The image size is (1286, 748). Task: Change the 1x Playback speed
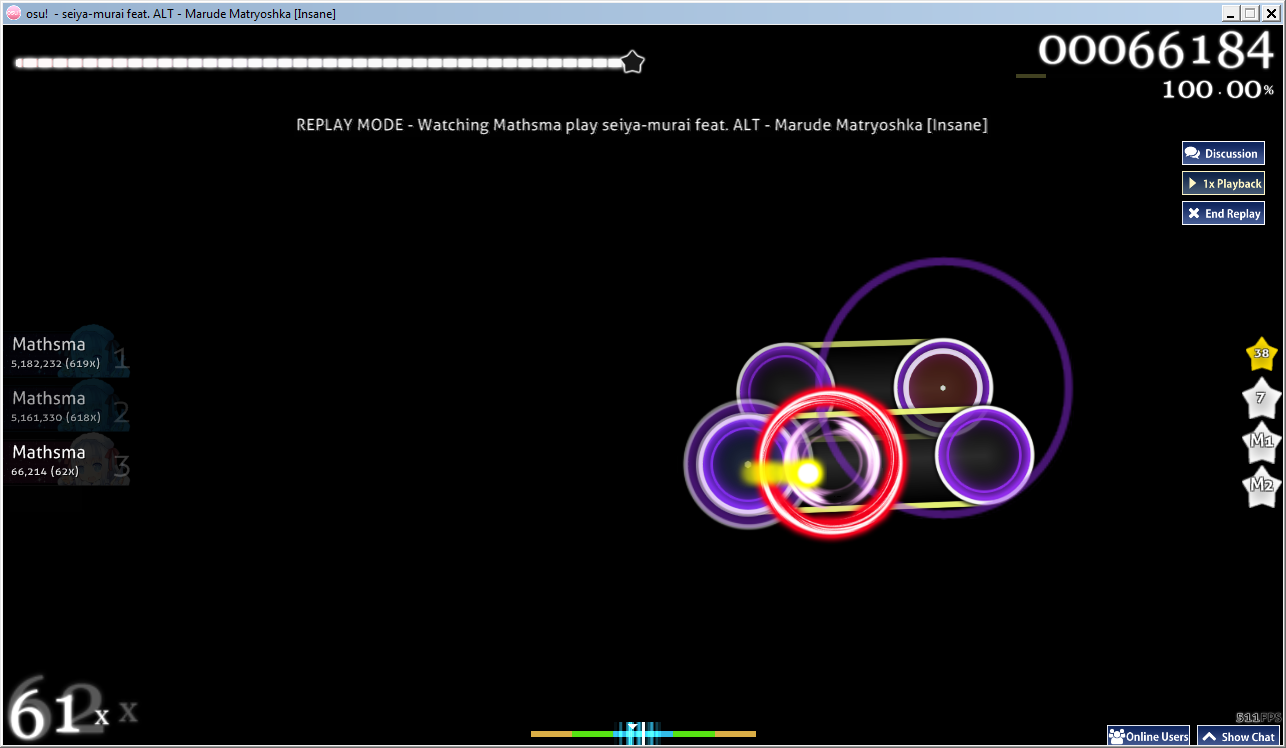(1223, 183)
